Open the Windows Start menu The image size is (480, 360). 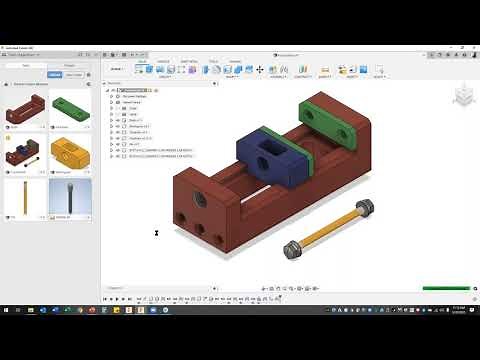pyautogui.click(x=6, y=310)
